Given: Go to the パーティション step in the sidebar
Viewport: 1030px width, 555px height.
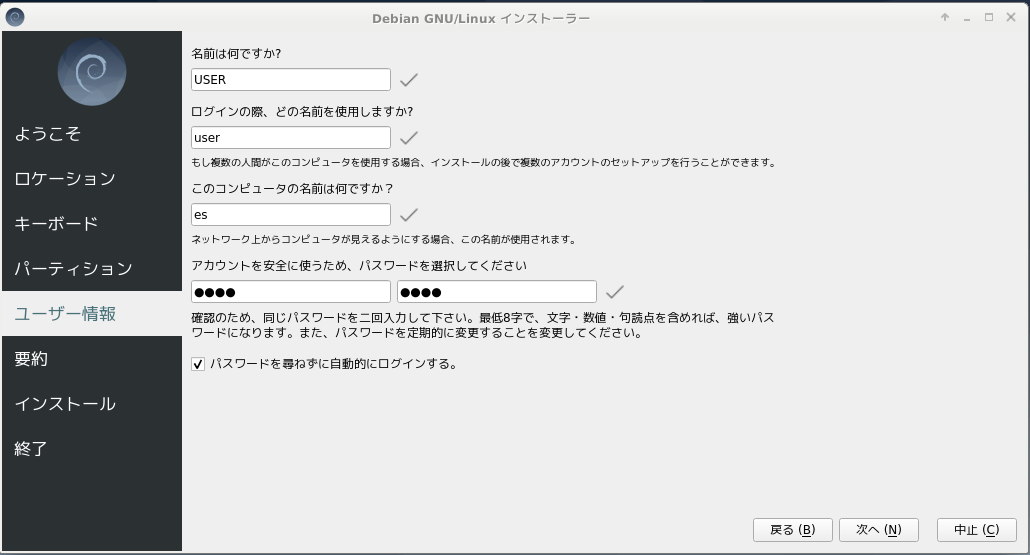Looking at the screenshot, I should [73, 269].
